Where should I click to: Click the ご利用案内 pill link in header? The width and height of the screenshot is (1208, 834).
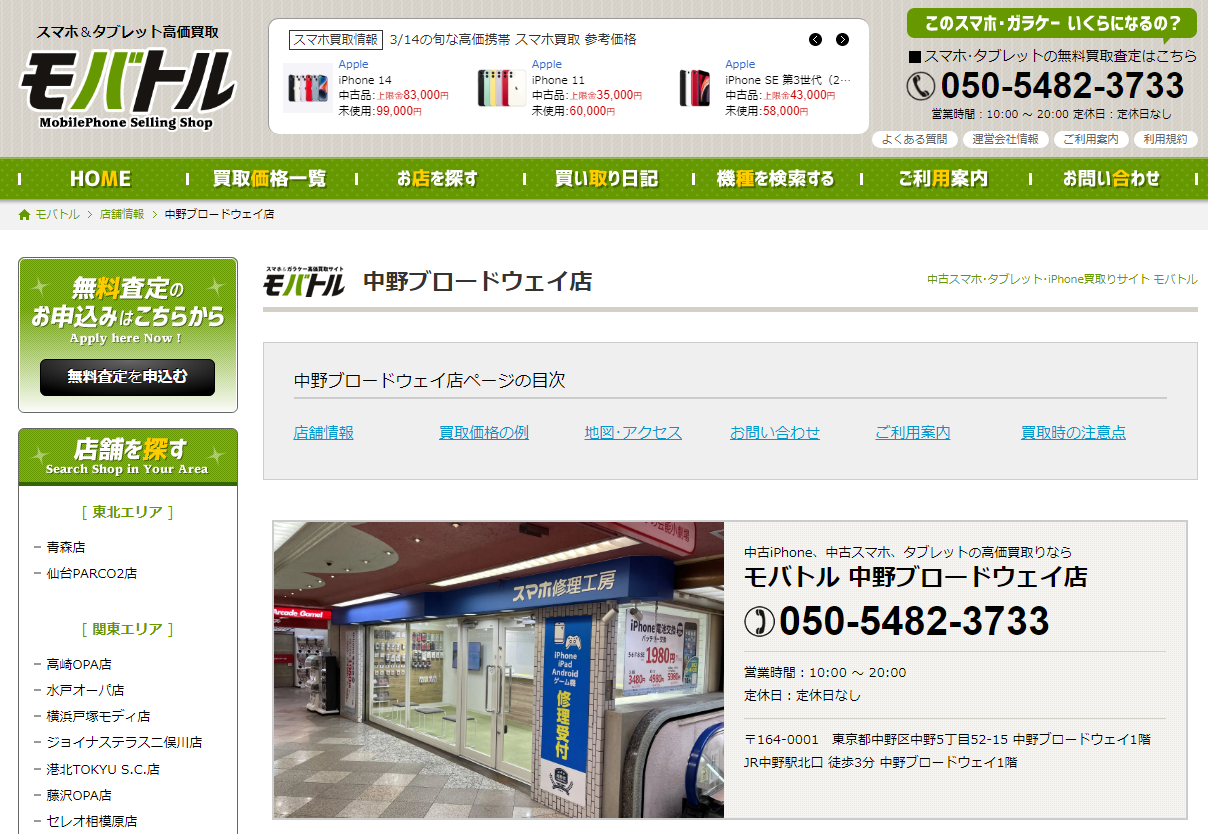point(1091,140)
